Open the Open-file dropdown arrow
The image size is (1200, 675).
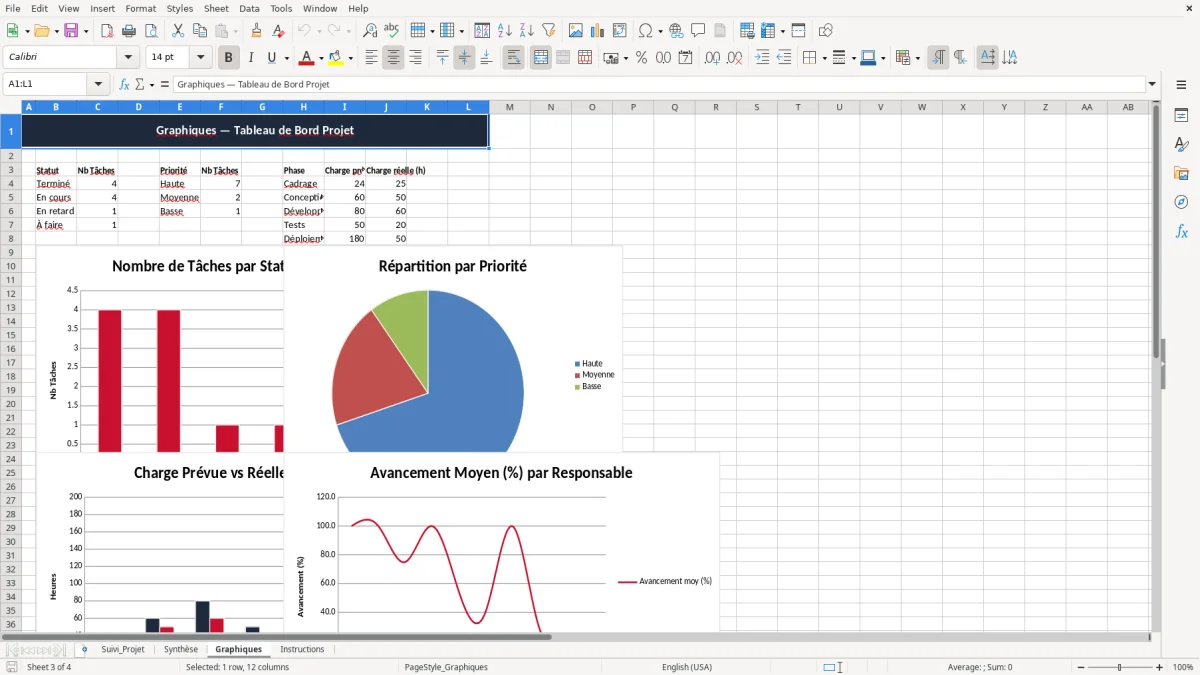tap(56, 31)
